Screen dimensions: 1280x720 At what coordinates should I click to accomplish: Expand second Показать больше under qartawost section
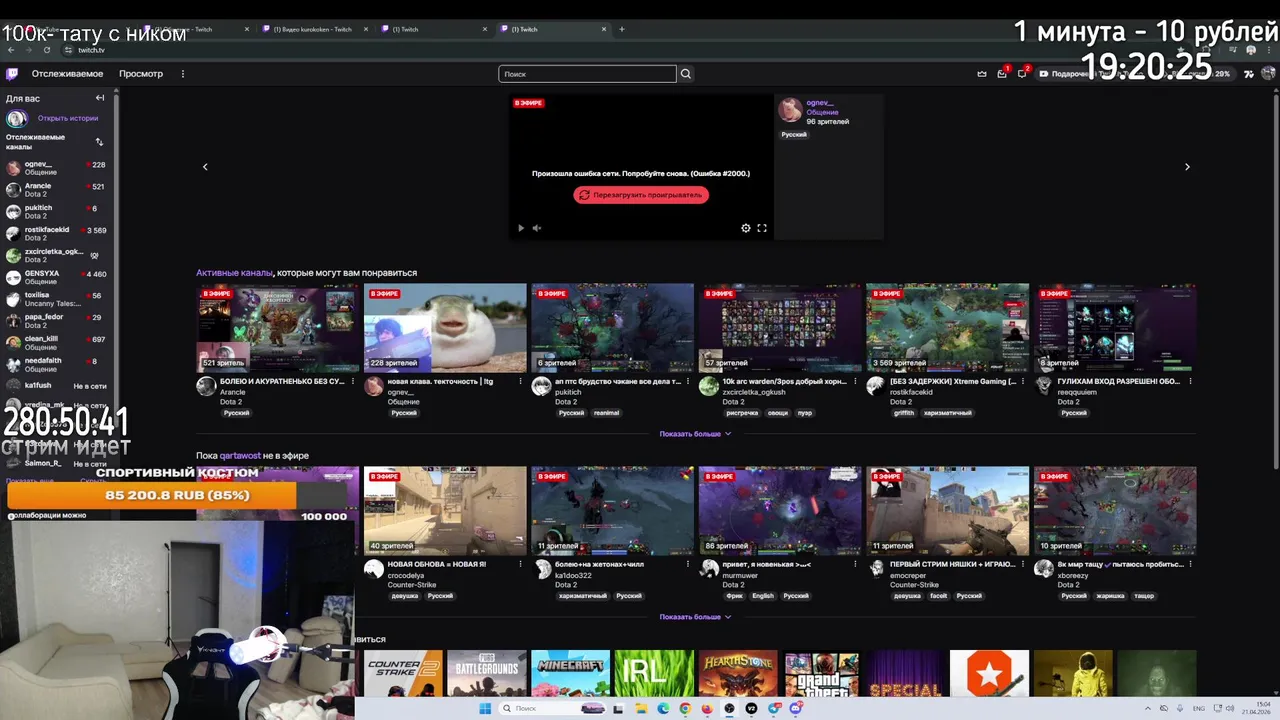point(695,617)
